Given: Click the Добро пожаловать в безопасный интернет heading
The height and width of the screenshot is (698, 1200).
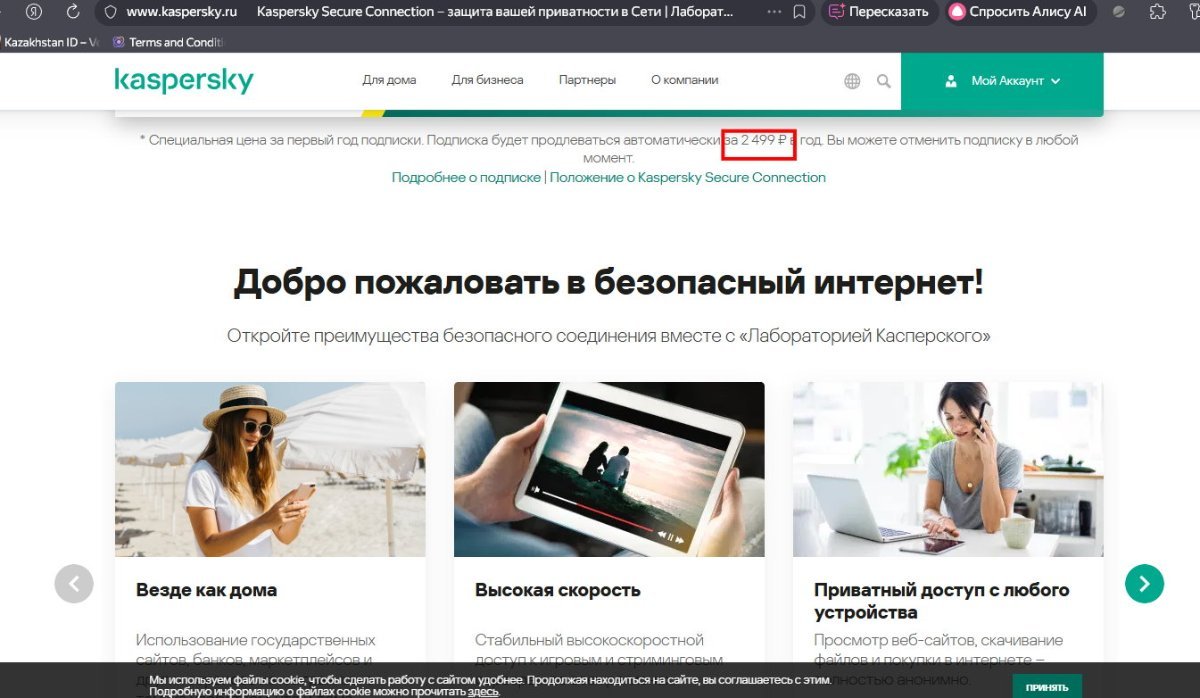Looking at the screenshot, I should click(608, 283).
